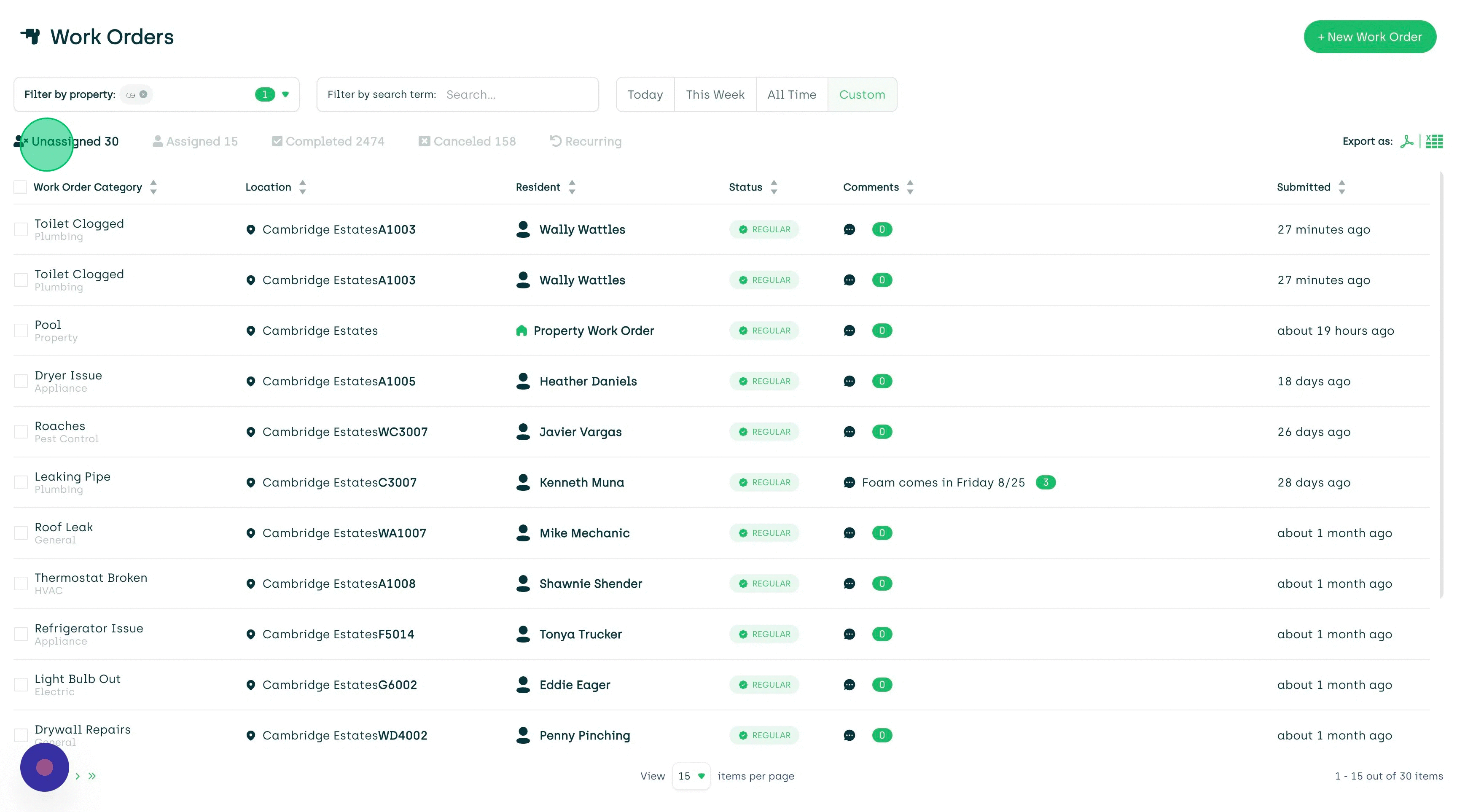
Task: Check the Pool work order row
Action: [x=21, y=331]
